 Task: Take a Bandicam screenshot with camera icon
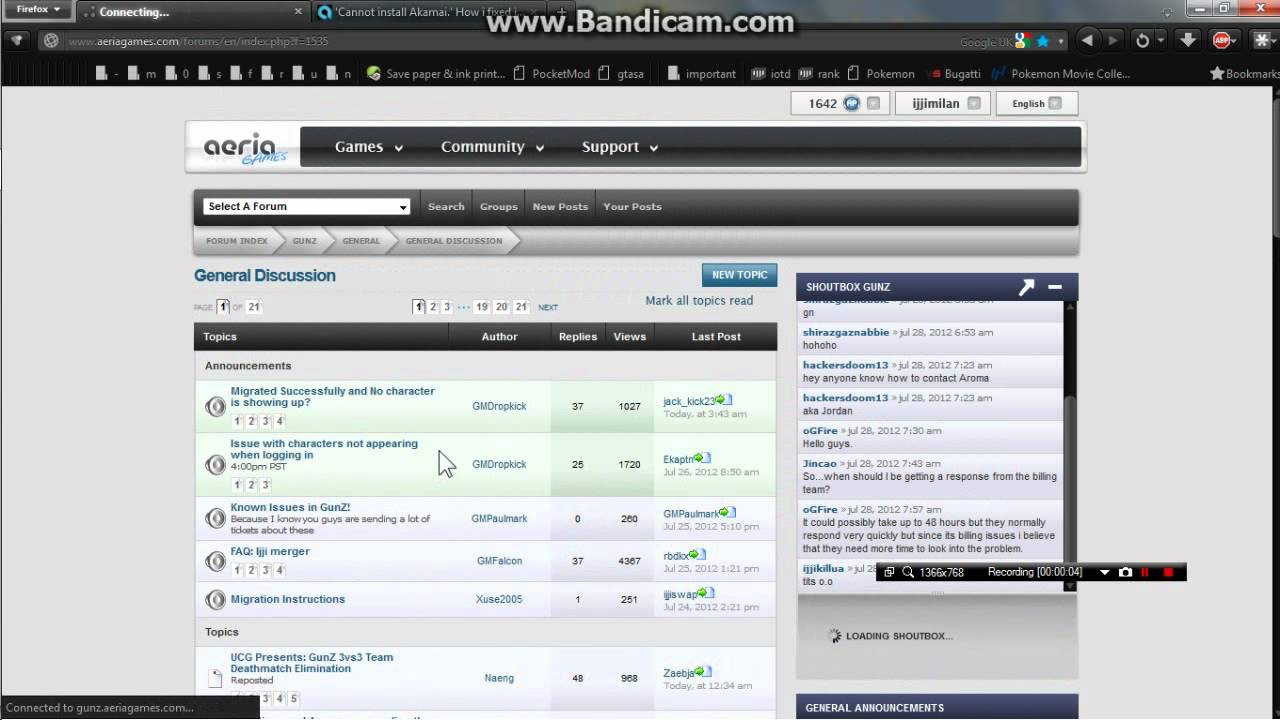coord(1125,572)
